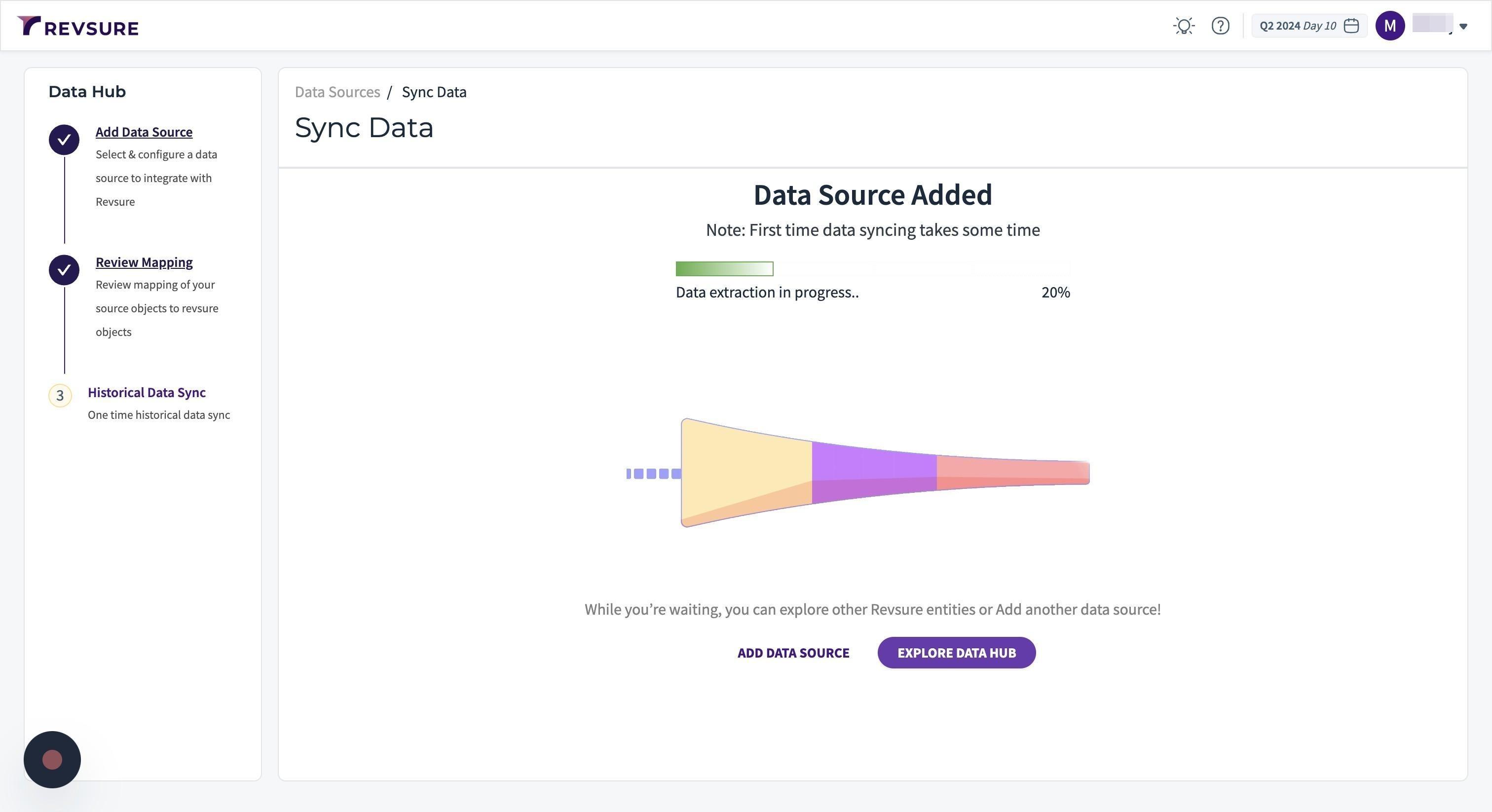This screenshot has height=812, width=1492.
Task: Navigate to Data Sources breadcrumb
Action: point(337,92)
